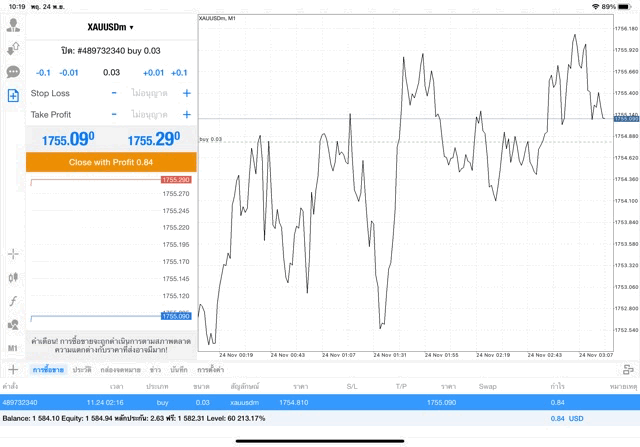
Task: Sort by เวลา time column header
Action: 116,386
